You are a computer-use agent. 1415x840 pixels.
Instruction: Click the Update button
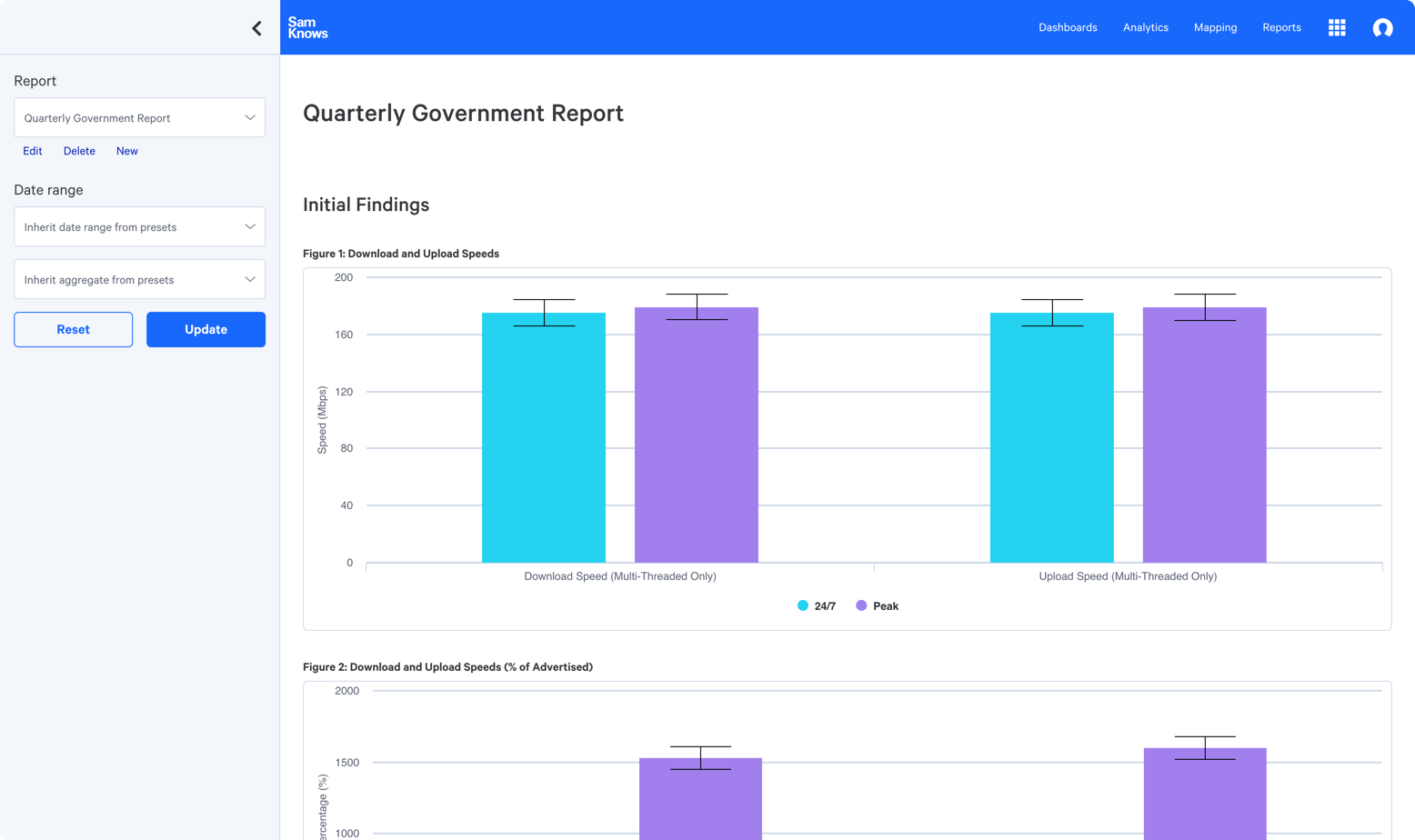pyautogui.click(x=206, y=329)
